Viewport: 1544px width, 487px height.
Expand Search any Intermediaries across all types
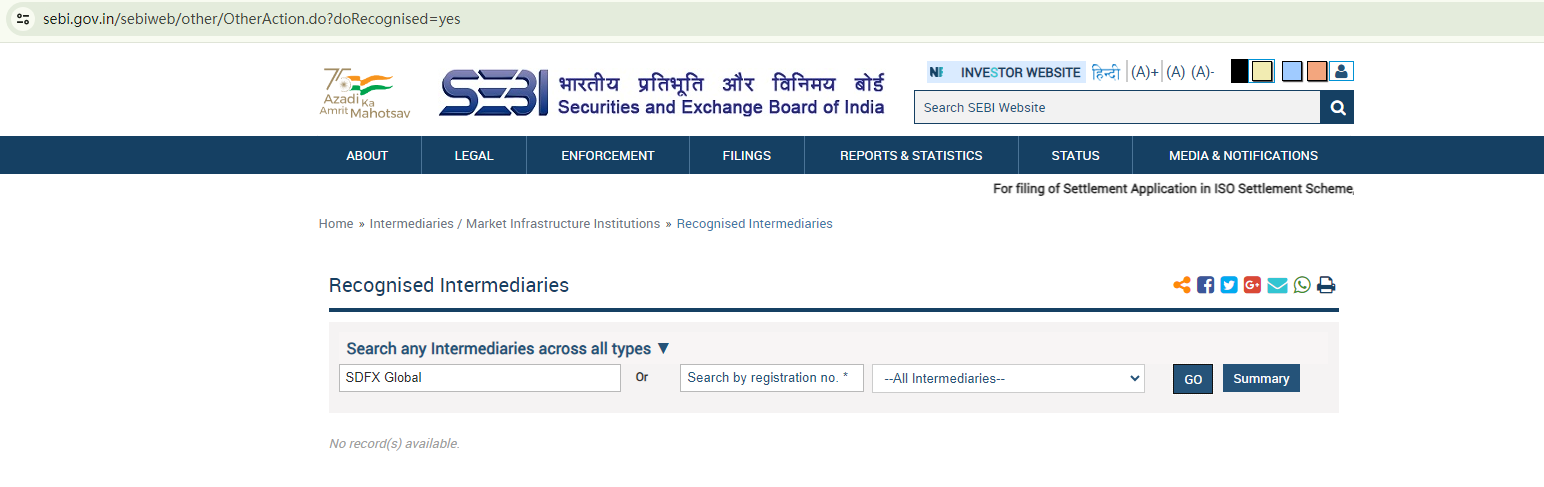point(508,348)
